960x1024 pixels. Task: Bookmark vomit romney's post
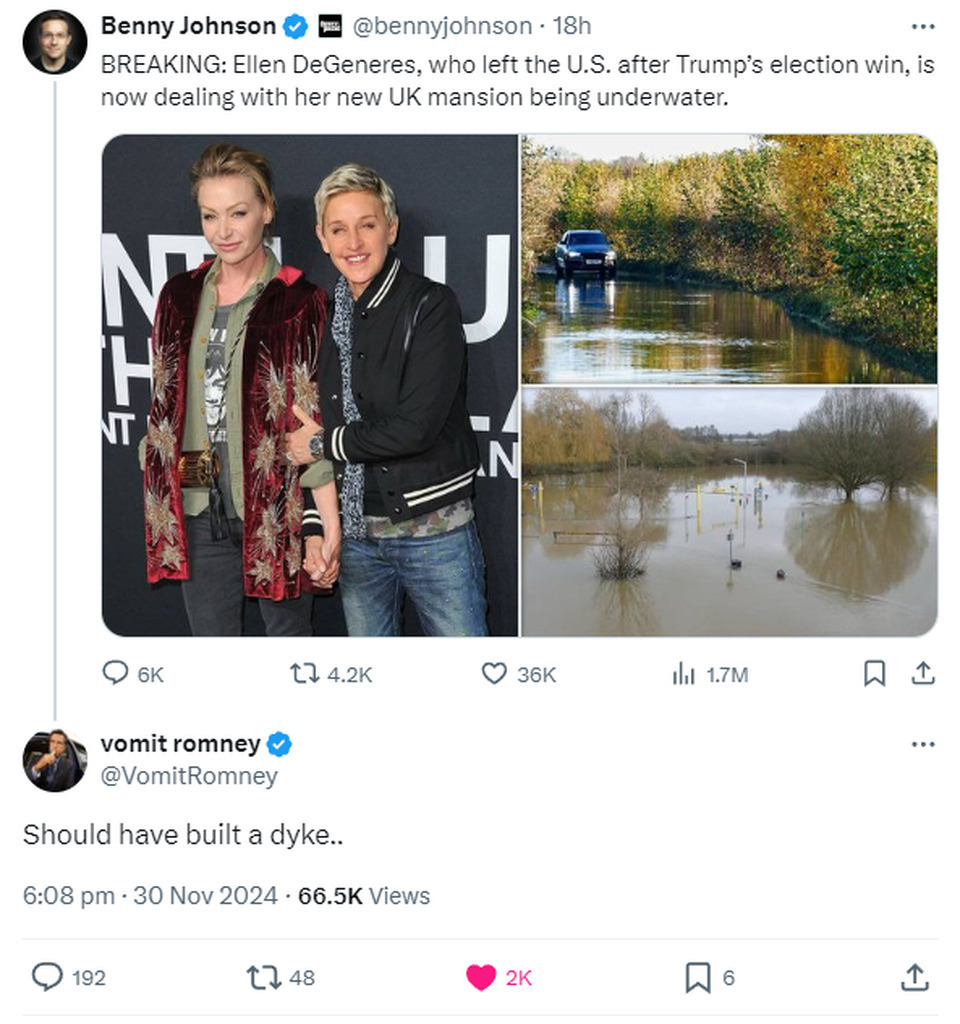697,977
